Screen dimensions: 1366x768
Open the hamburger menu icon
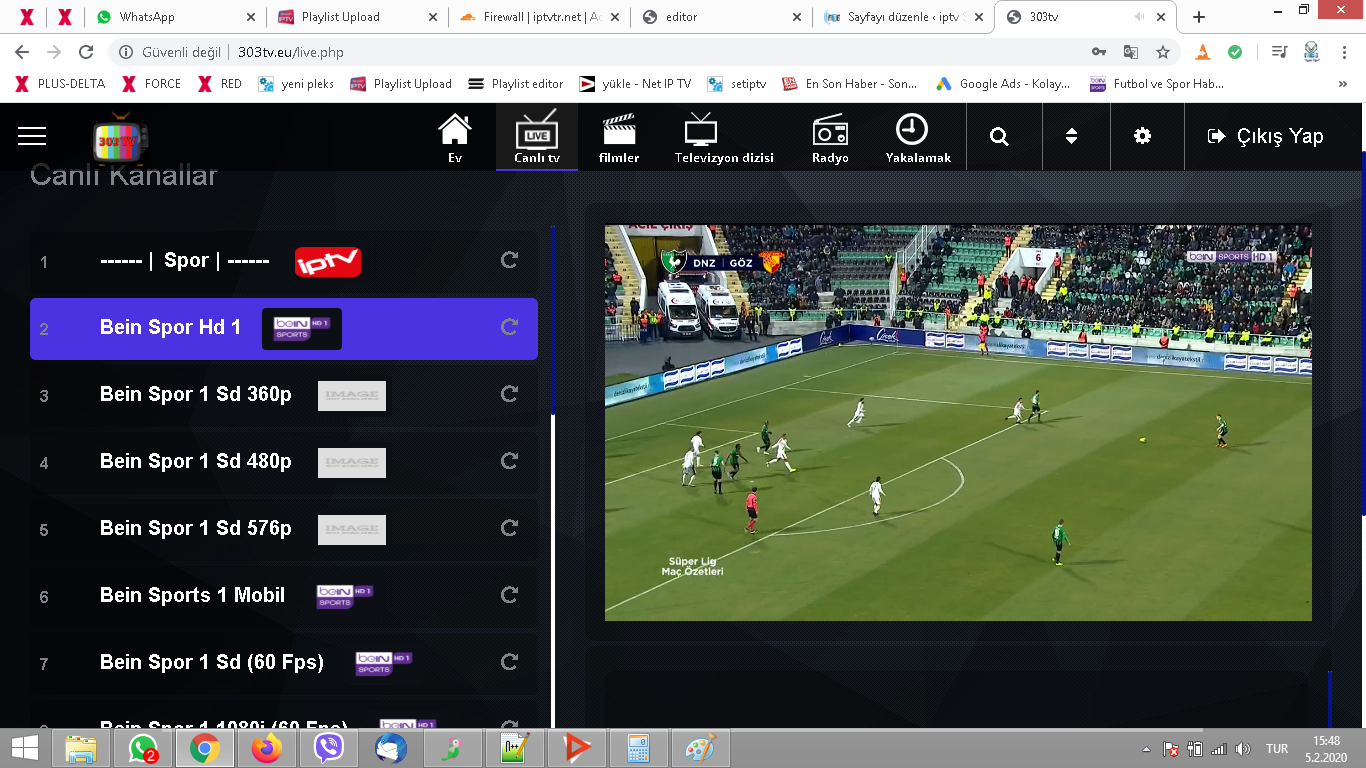coord(32,136)
